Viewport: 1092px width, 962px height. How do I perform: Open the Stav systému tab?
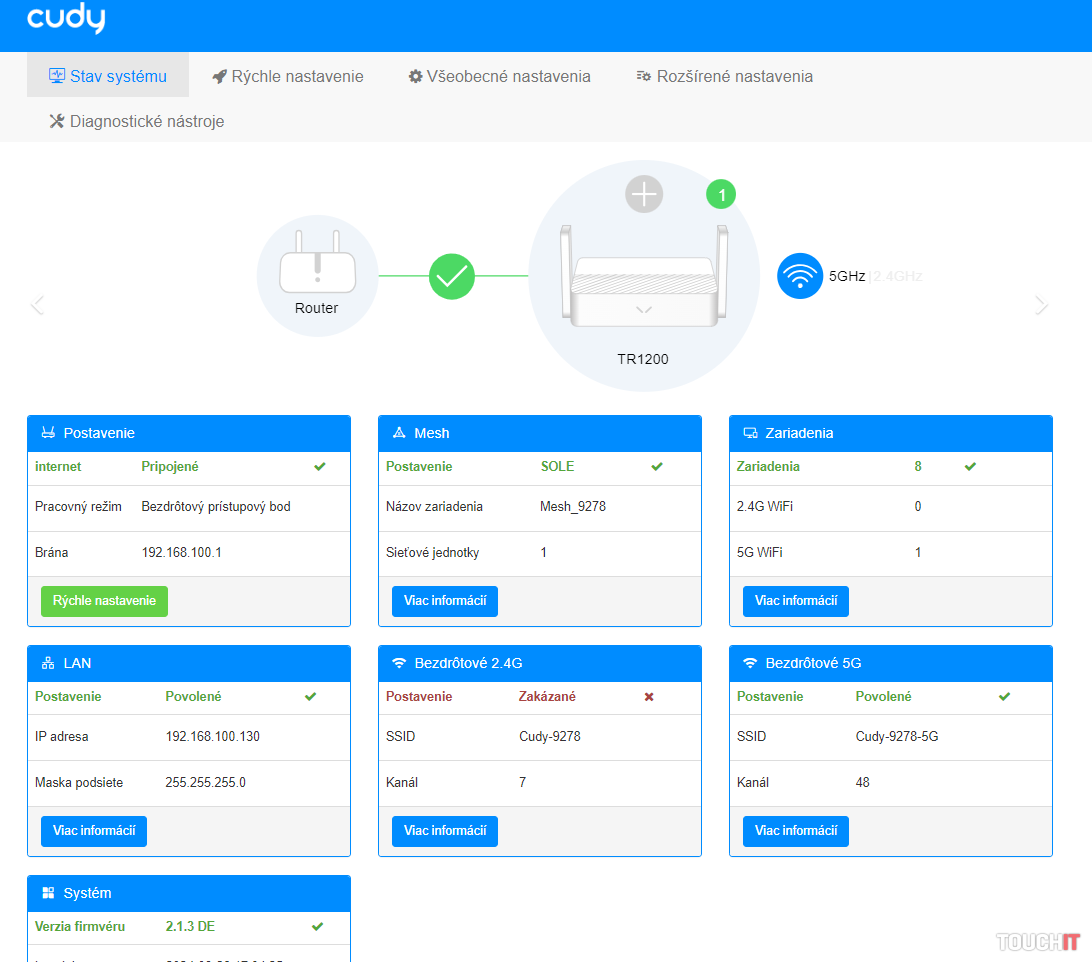coord(108,76)
